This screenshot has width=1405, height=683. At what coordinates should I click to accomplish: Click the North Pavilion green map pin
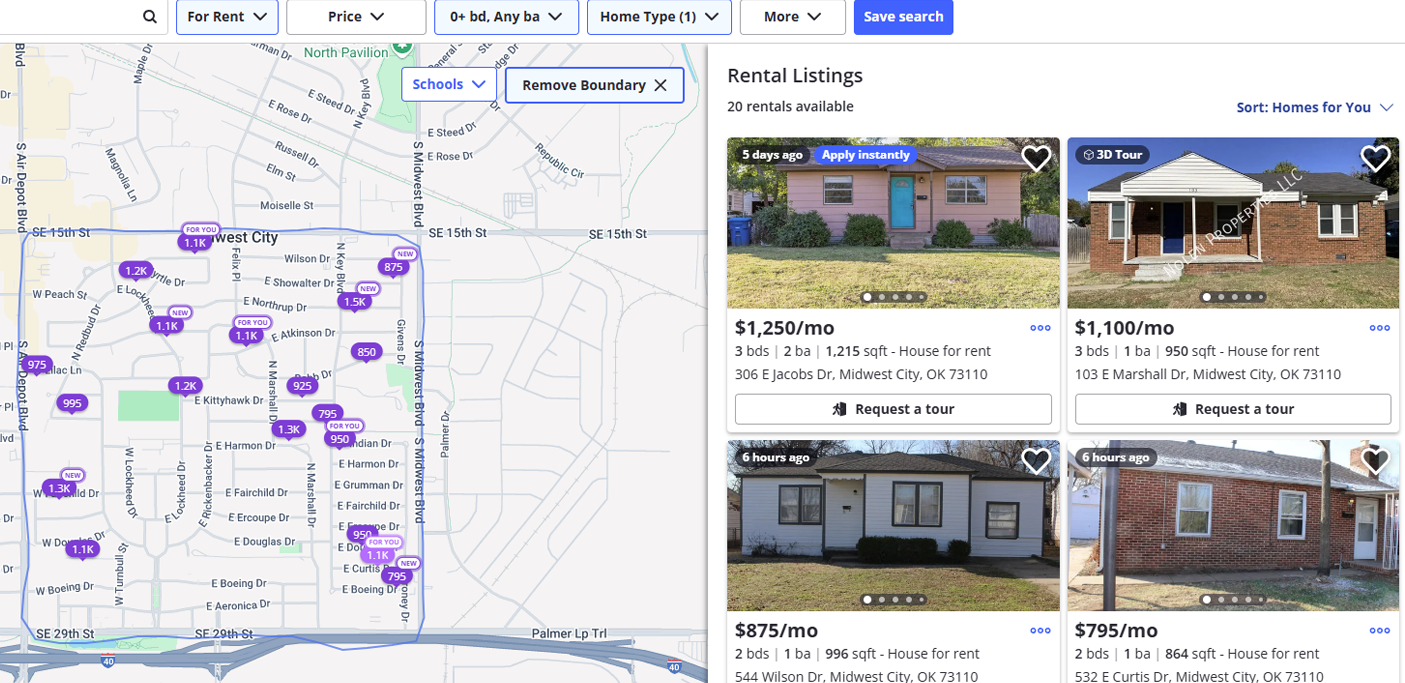click(x=402, y=46)
